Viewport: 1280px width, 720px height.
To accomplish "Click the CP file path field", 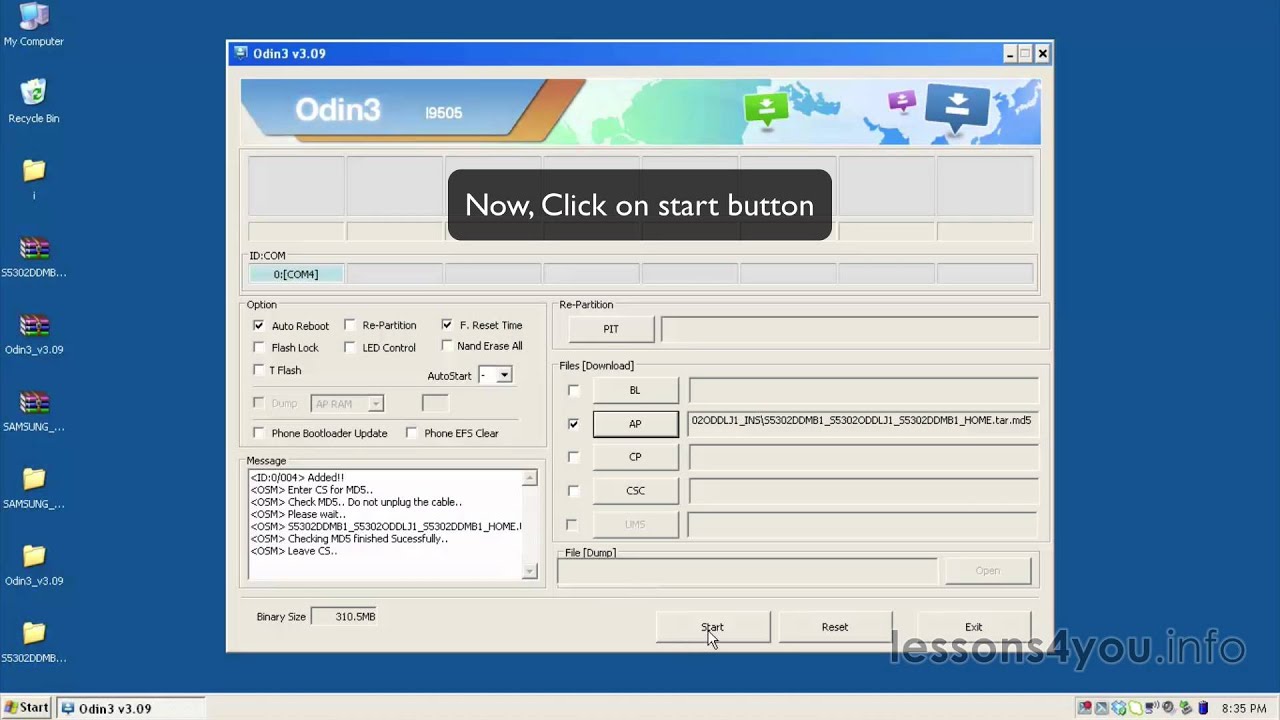I will pos(863,457).
